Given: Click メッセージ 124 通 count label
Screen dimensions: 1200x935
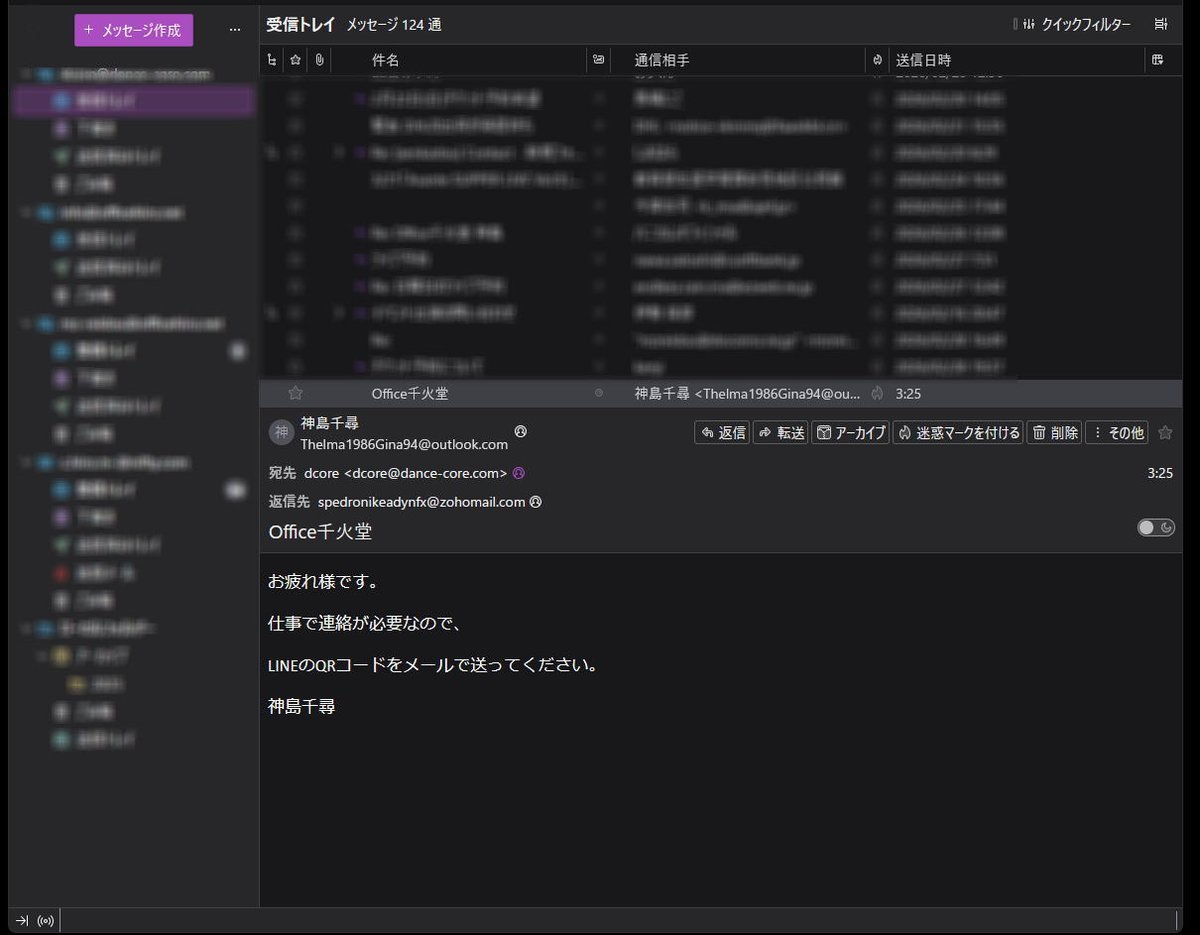Looking at the screenshot, I should 394,25.
